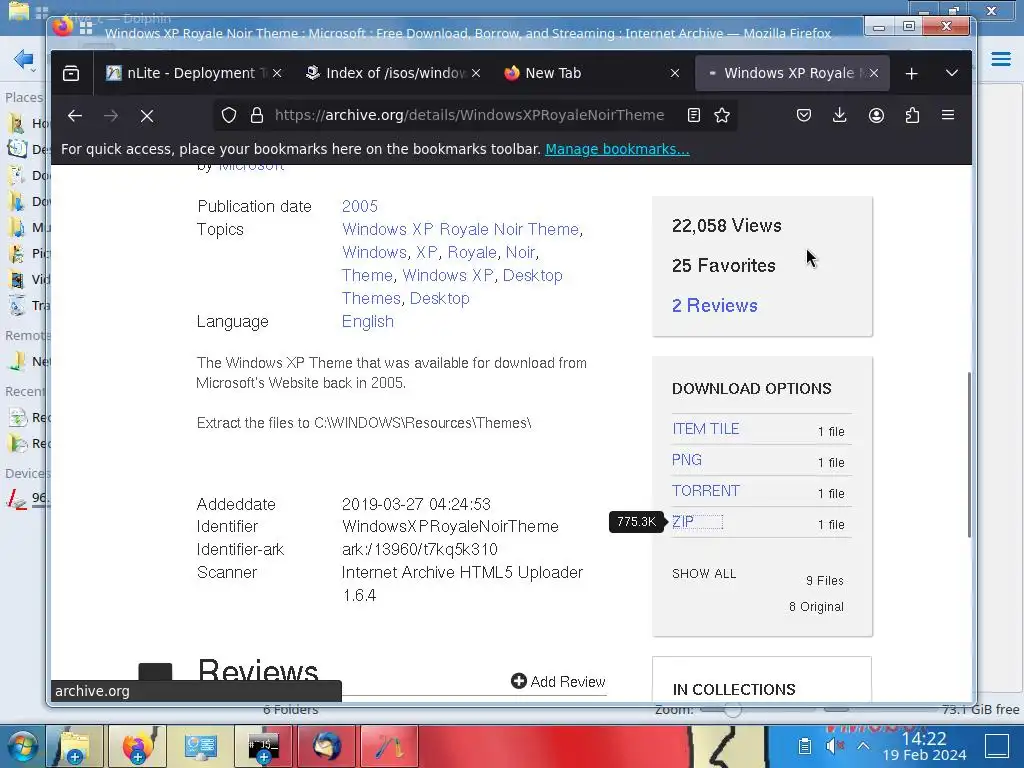Open the Royale topic link
The image size is (1024, 768).
click(x=472, y=252)
